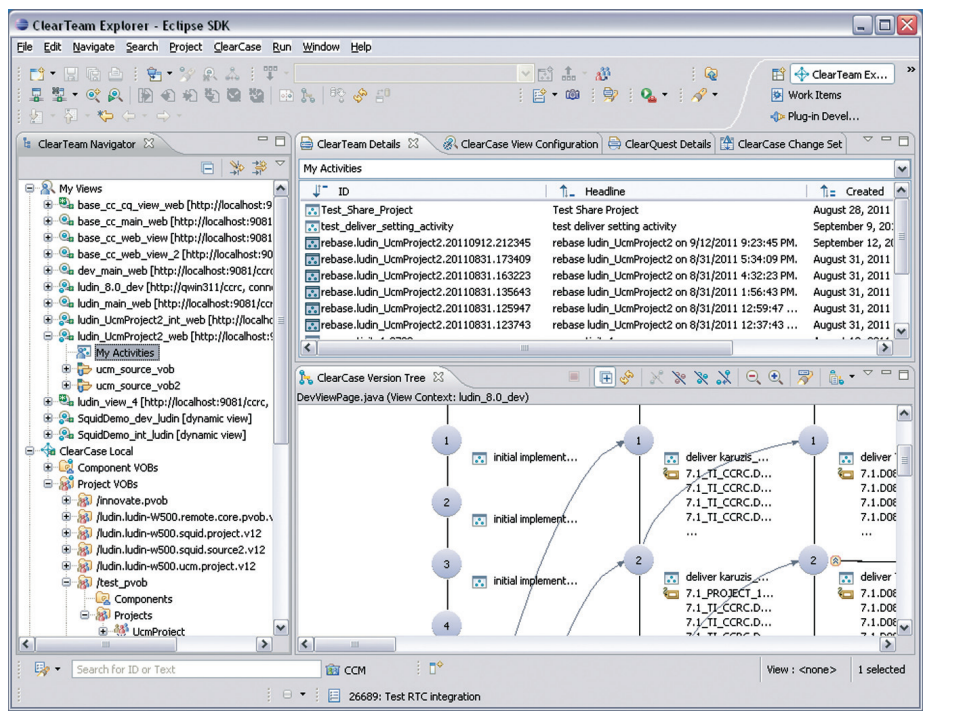Open the My Activities dropdown list
Screen dimensions: 958x719
(x=903, y=169)
